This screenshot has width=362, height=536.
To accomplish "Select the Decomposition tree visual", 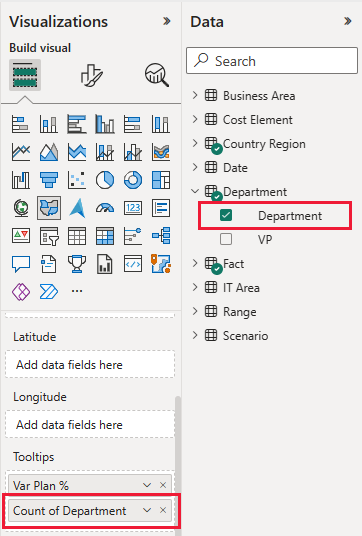I will click(x=161, y=236).
